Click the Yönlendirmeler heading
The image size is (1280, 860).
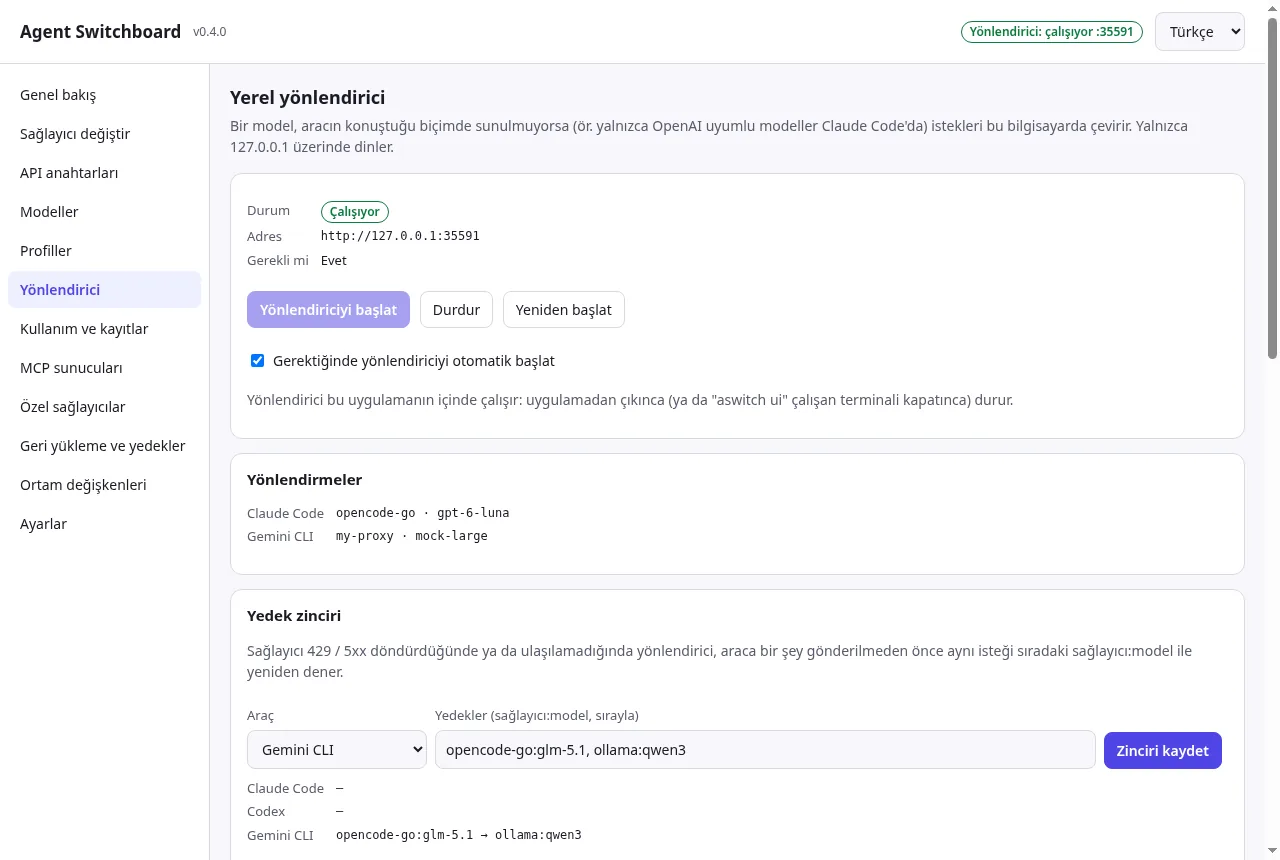(x=304, y=480)
